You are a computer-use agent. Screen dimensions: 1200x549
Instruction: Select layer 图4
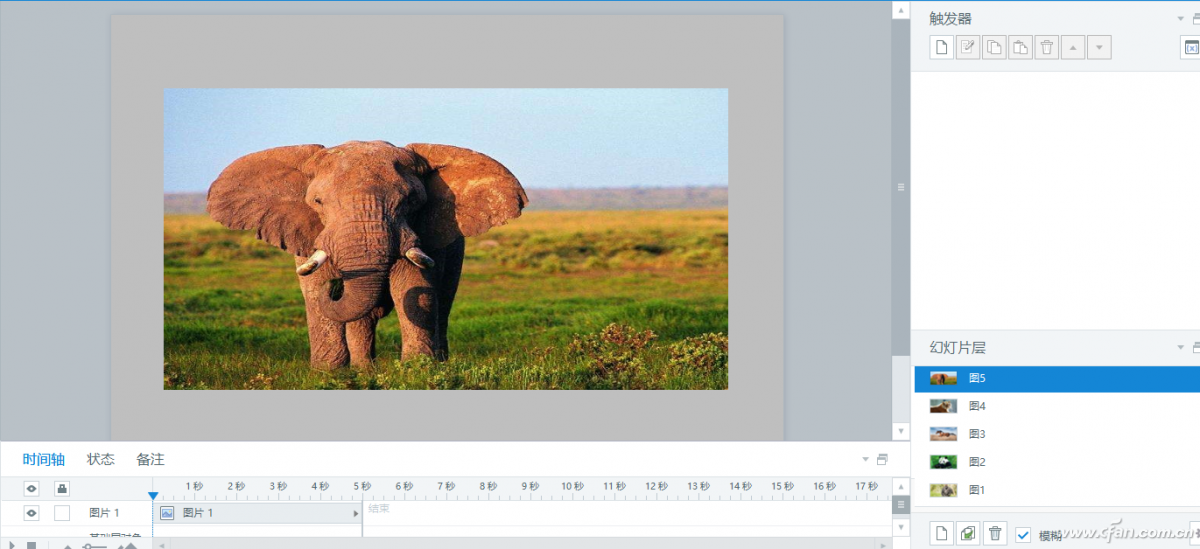tap(1057, 406)
